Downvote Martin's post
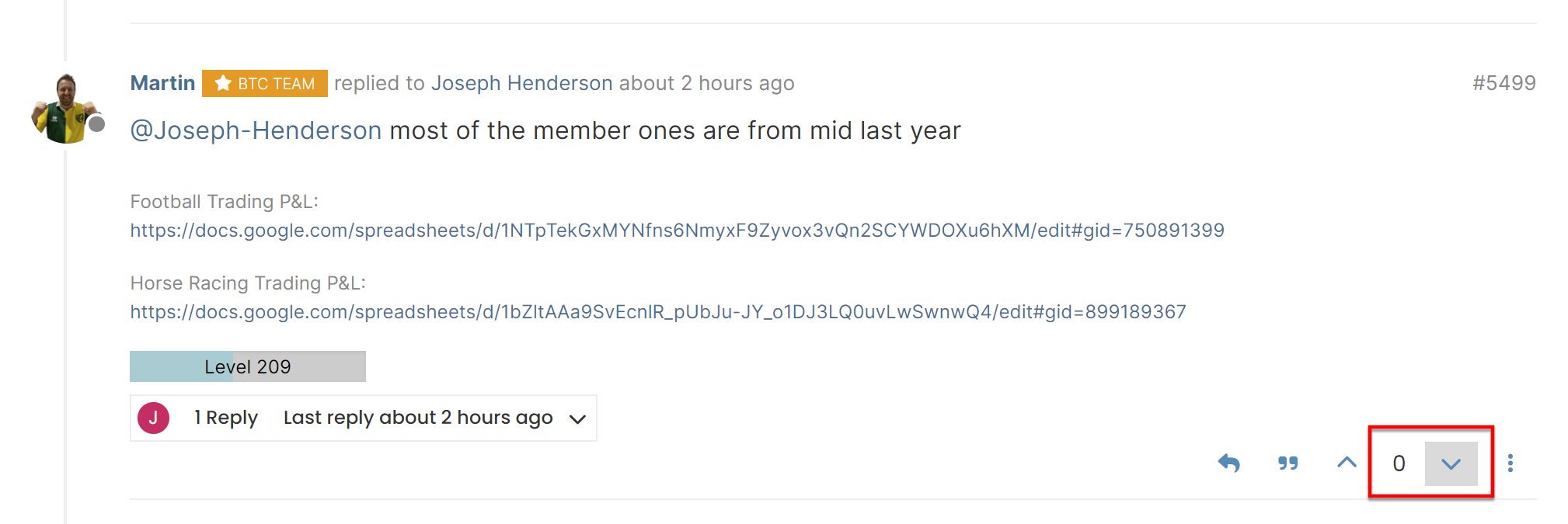Screen dimensions: 1568x524 pos(1451,464)
